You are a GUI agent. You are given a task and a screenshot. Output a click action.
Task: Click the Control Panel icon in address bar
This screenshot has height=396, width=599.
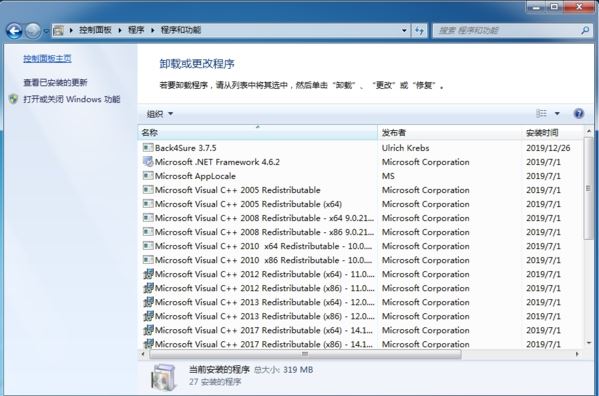[58, 30]
